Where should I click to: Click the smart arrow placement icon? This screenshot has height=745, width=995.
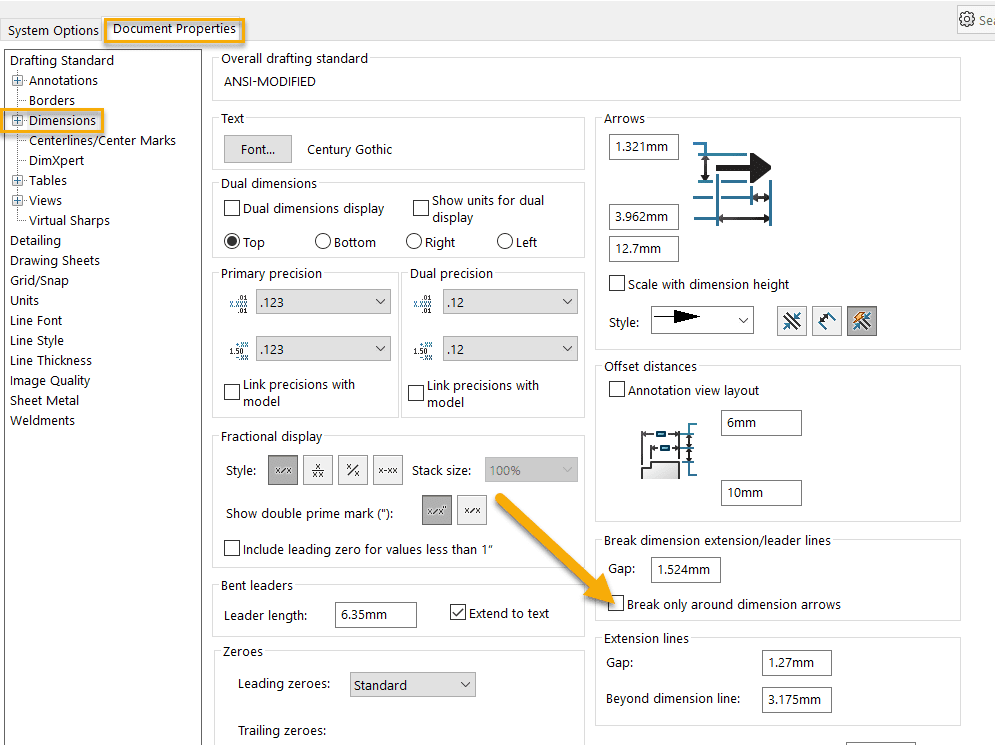tap(862, 321)
